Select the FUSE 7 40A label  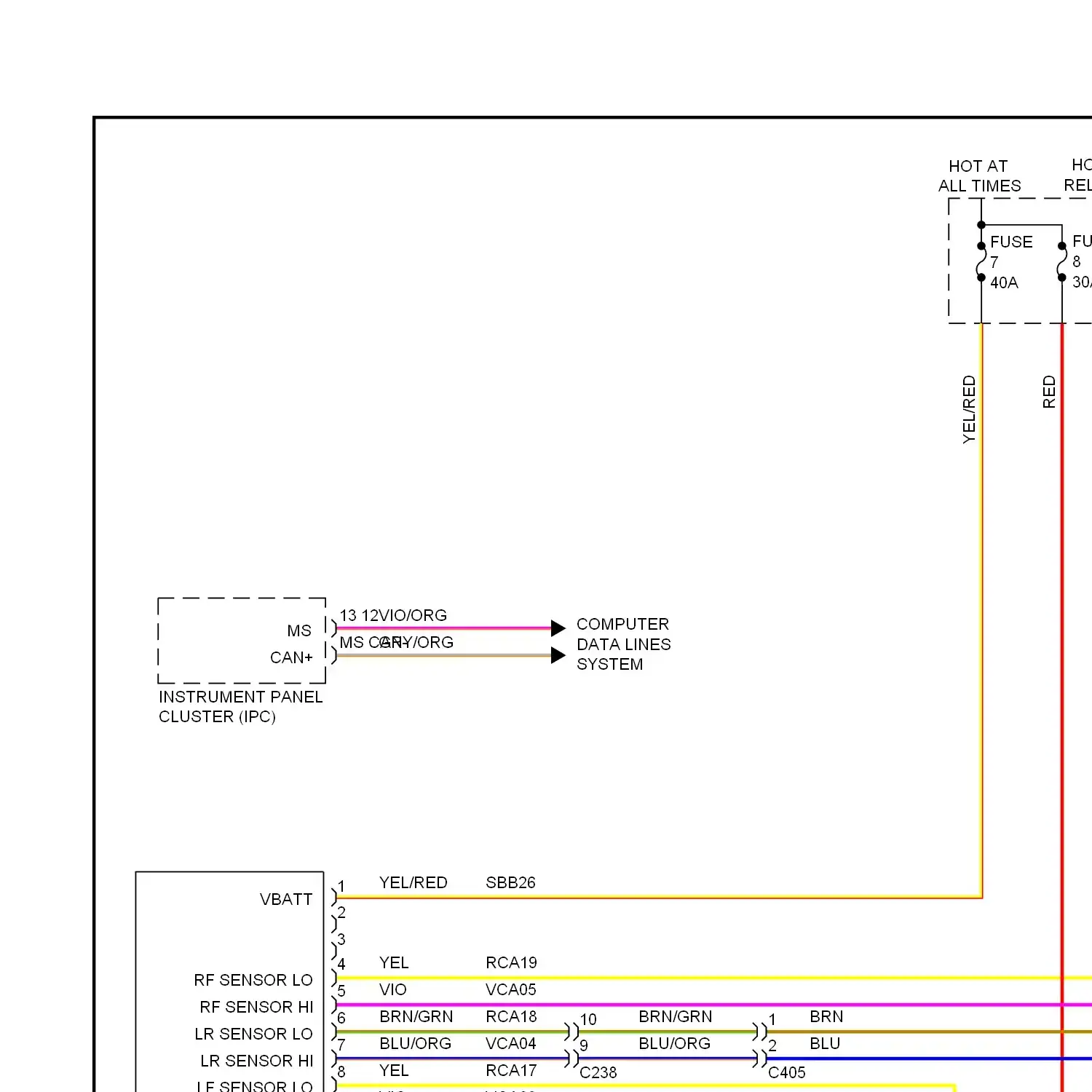point(1011,262)
